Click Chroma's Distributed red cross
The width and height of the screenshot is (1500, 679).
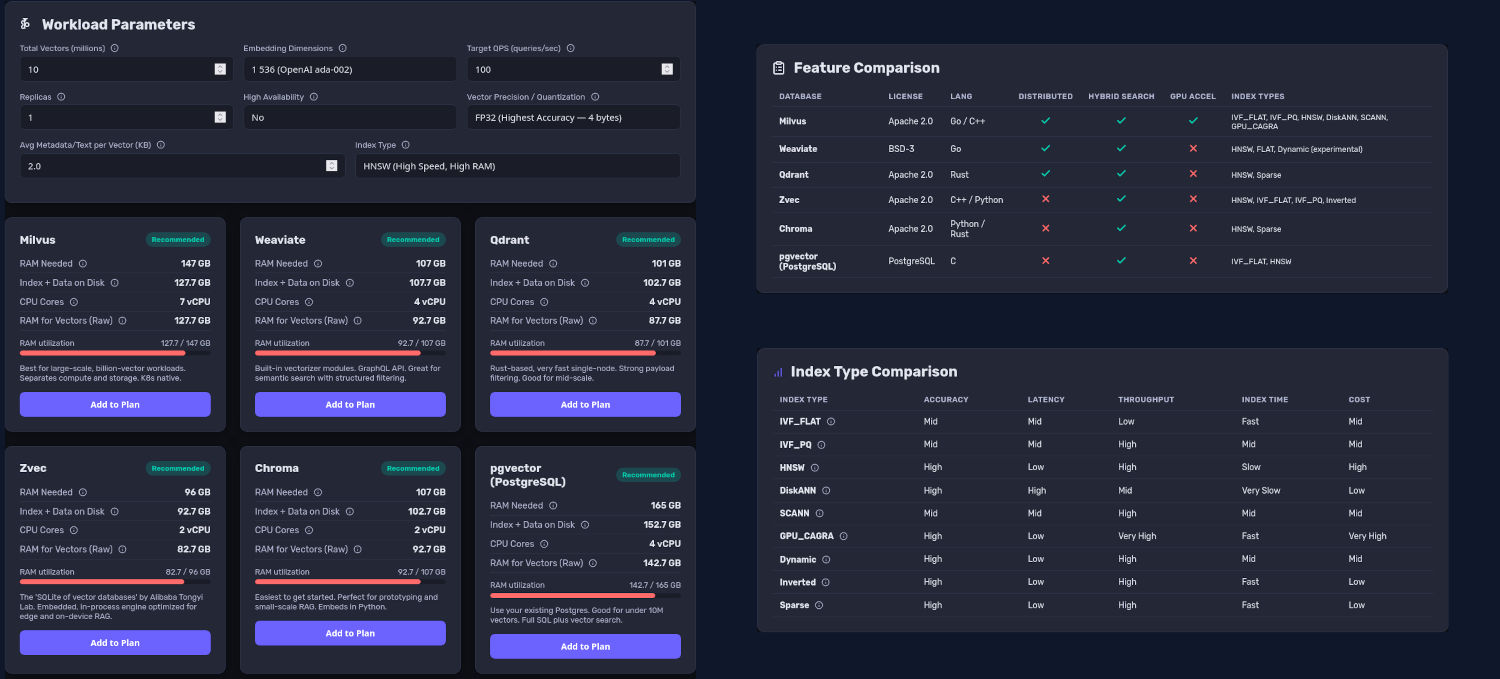pyautogui.click(x=1045, y=229)
